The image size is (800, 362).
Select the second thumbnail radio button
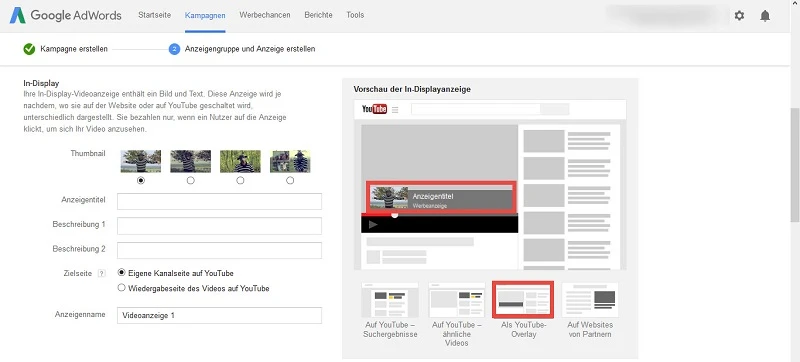click(x=190, y=180)
